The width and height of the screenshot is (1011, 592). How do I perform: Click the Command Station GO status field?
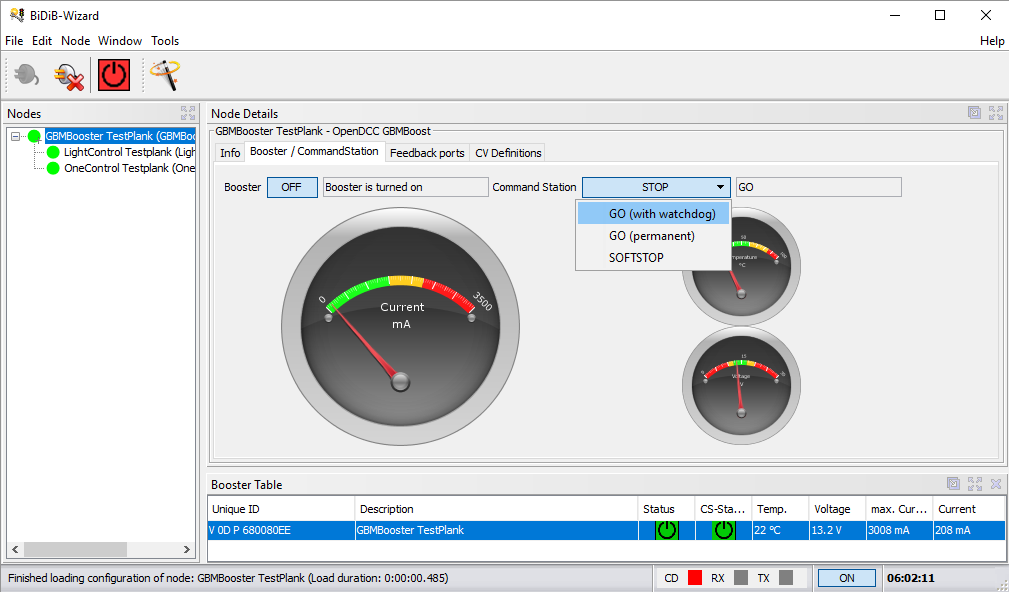point(818,187)
